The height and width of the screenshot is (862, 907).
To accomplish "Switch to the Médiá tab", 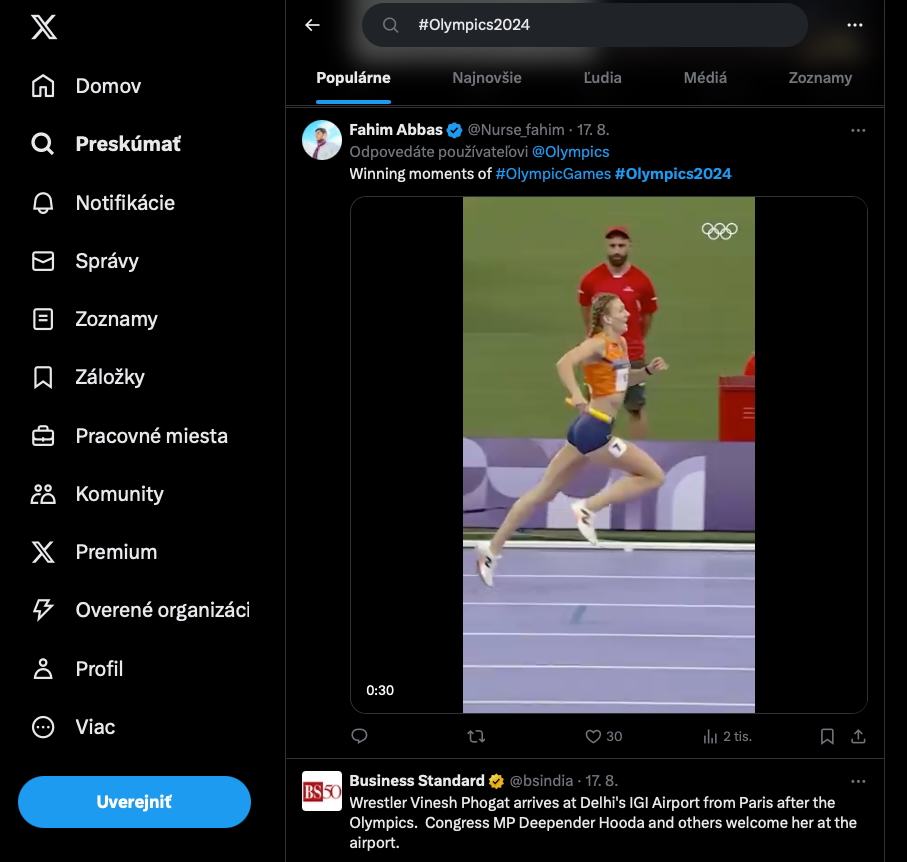I will click(x=705, y=78).
